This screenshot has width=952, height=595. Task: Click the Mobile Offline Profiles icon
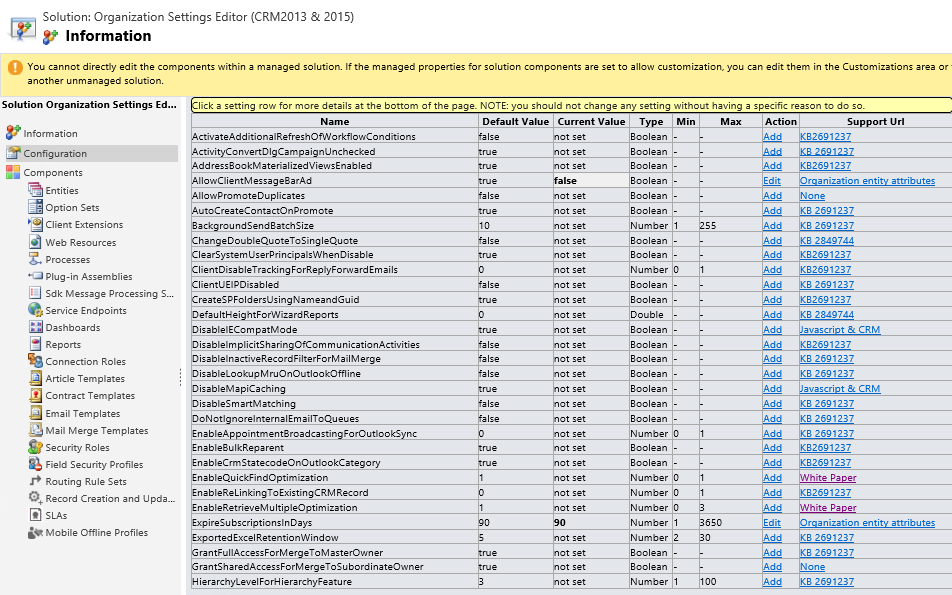35,532
